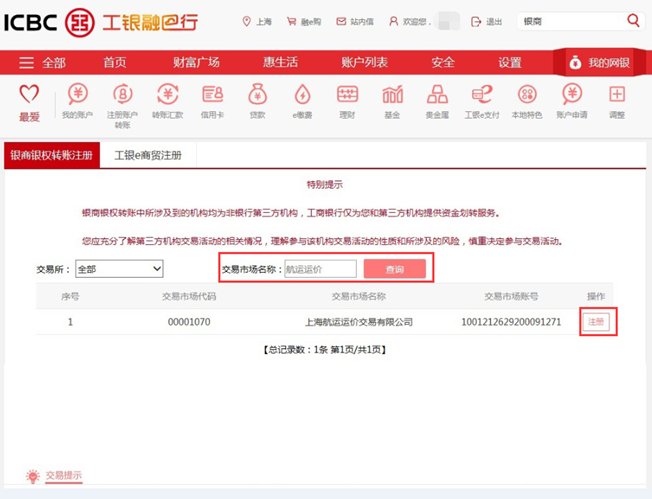Click the 退出 logout link
Screen dimensions: 652x499
click(x=487, y=21)
